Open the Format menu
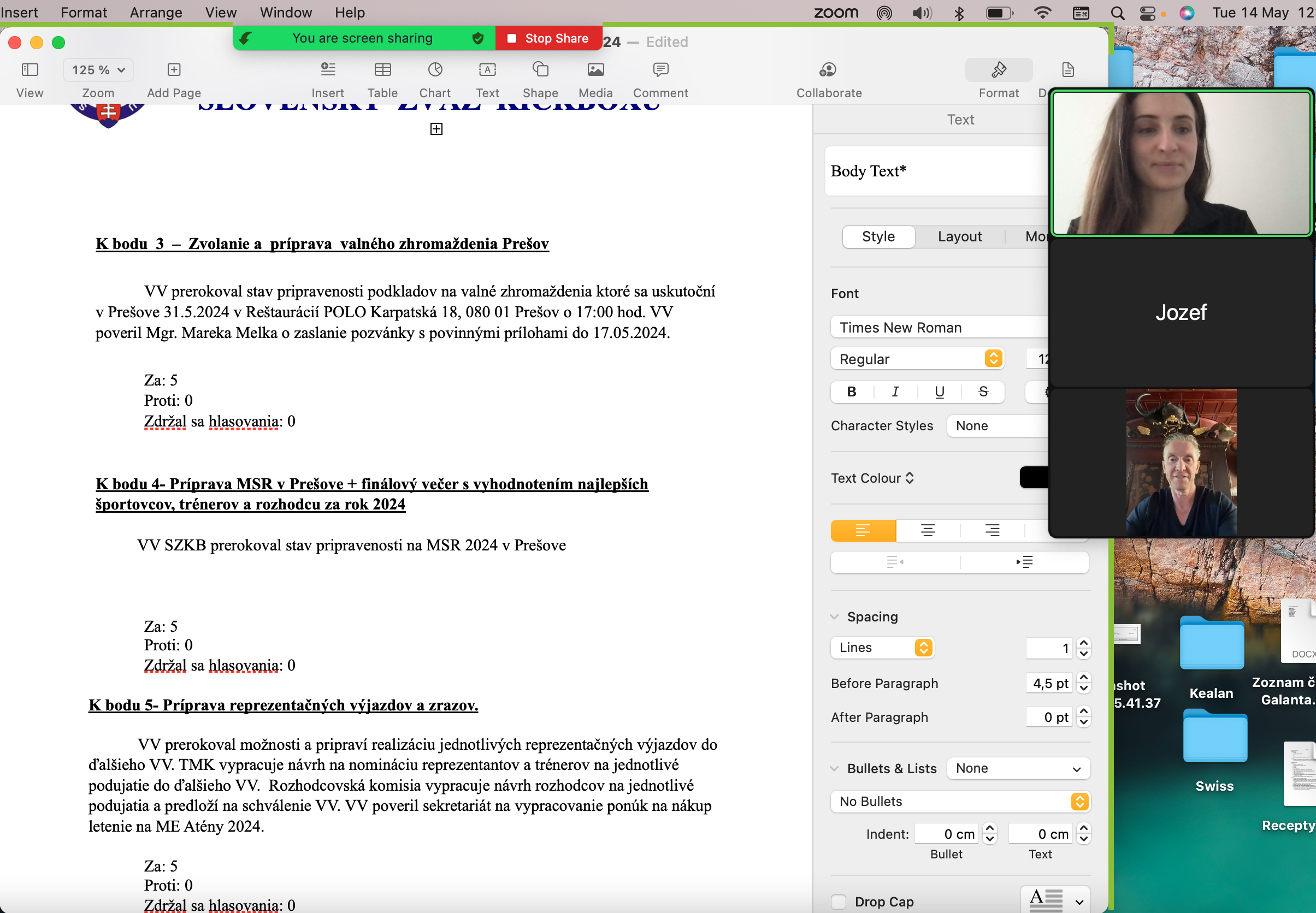 coord(84,13)
